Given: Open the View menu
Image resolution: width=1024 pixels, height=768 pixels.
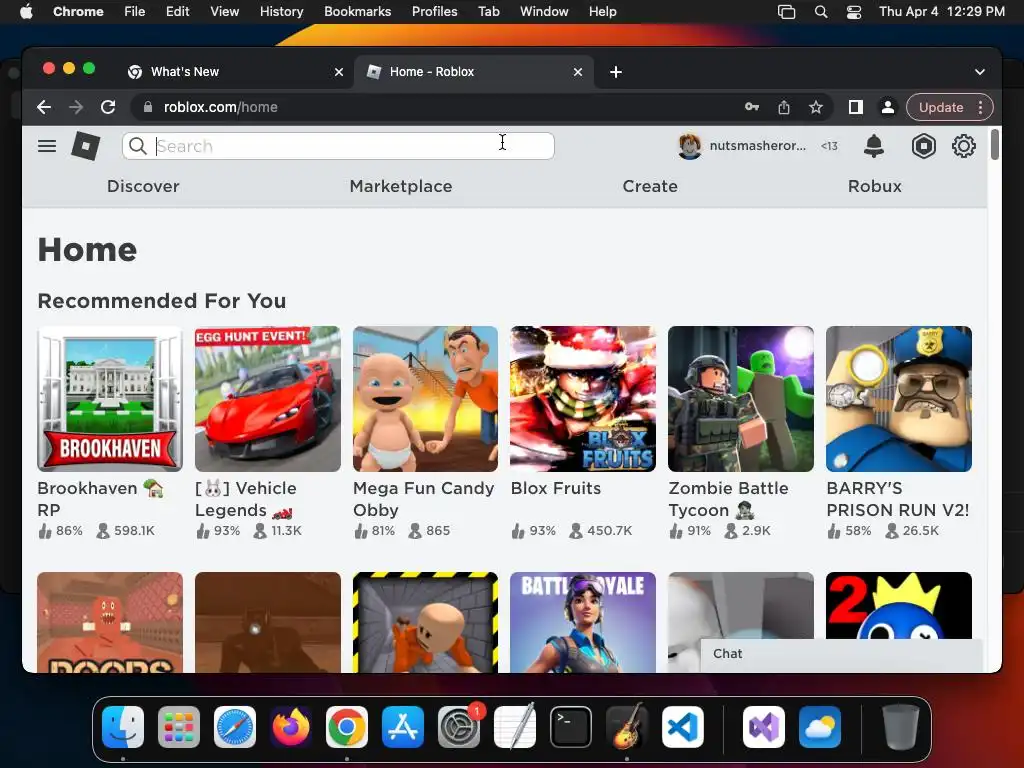Looking at the screenshot, I should 224,12.
